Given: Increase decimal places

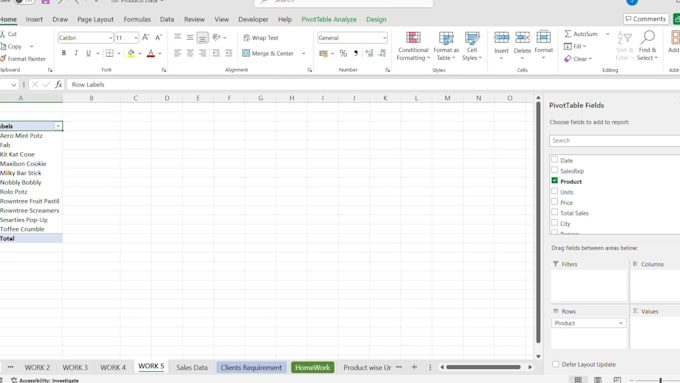Looking at the screenshot, I should click(369, 53).
